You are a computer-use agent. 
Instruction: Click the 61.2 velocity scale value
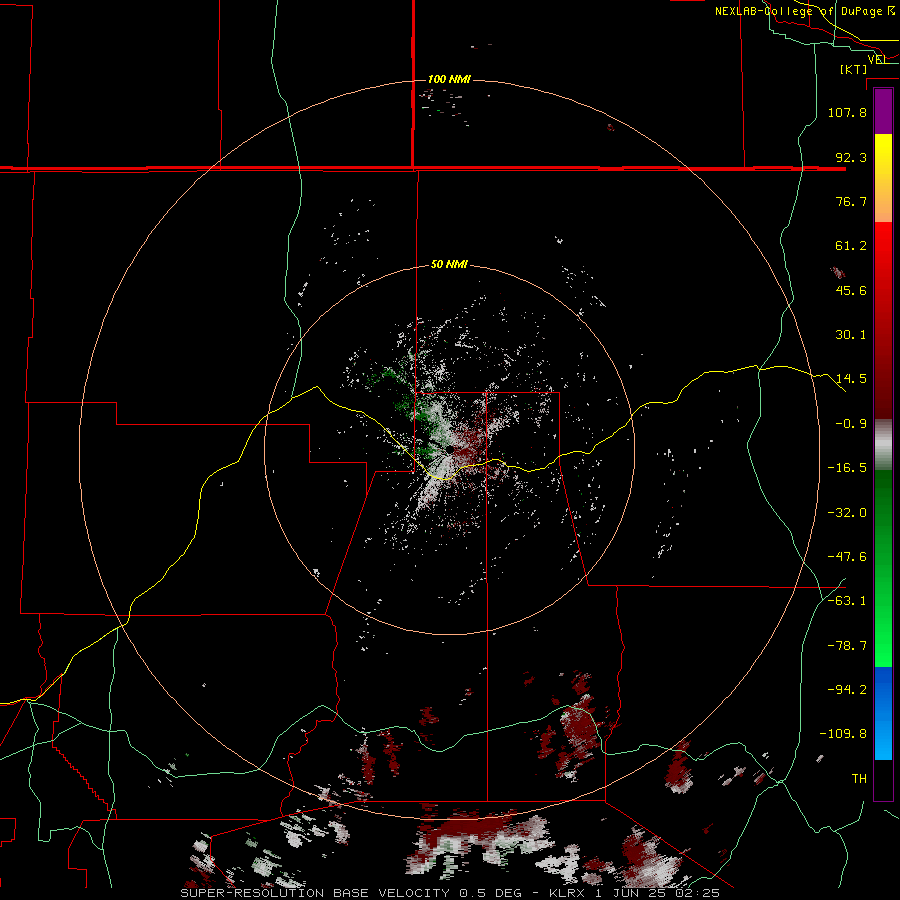(851, 246)
